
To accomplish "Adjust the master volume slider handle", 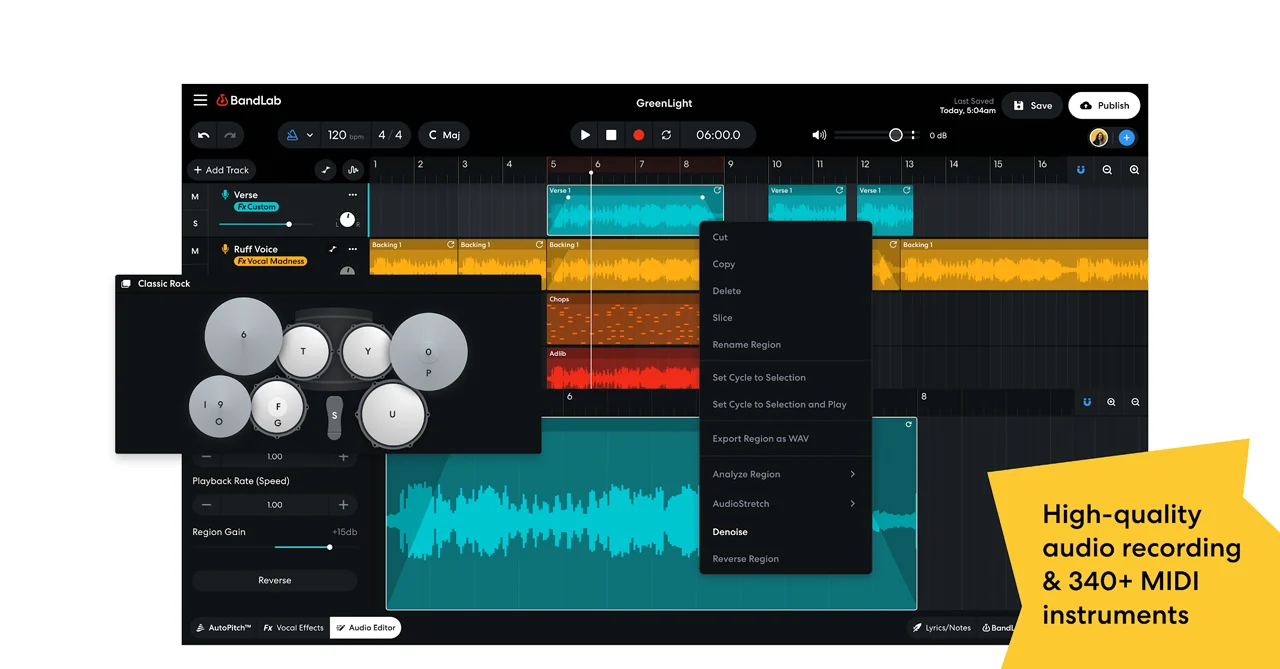I will (896, 135).
